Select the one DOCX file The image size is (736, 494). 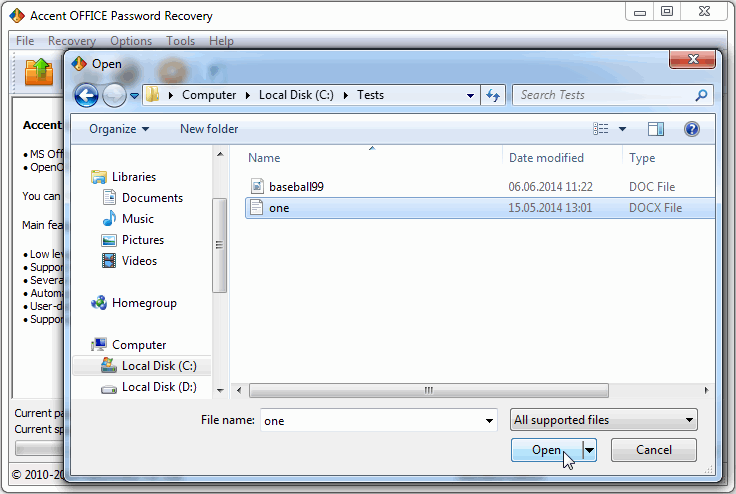tap(480, 208)
